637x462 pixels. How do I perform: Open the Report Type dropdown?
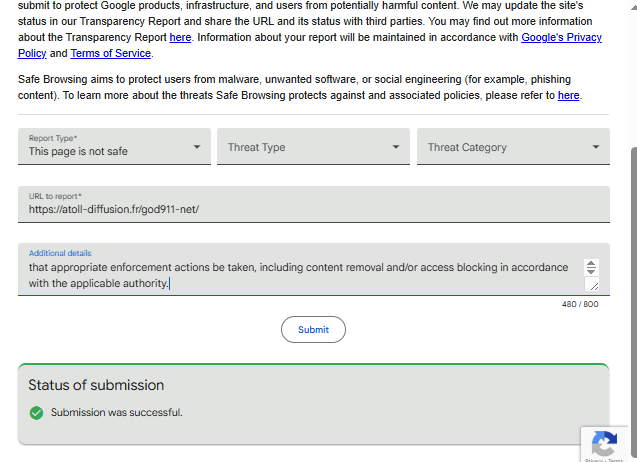point(114,147)
